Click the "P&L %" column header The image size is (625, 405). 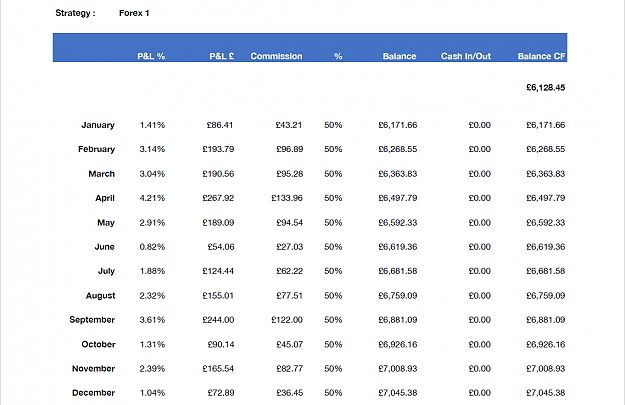click(151, 56)
